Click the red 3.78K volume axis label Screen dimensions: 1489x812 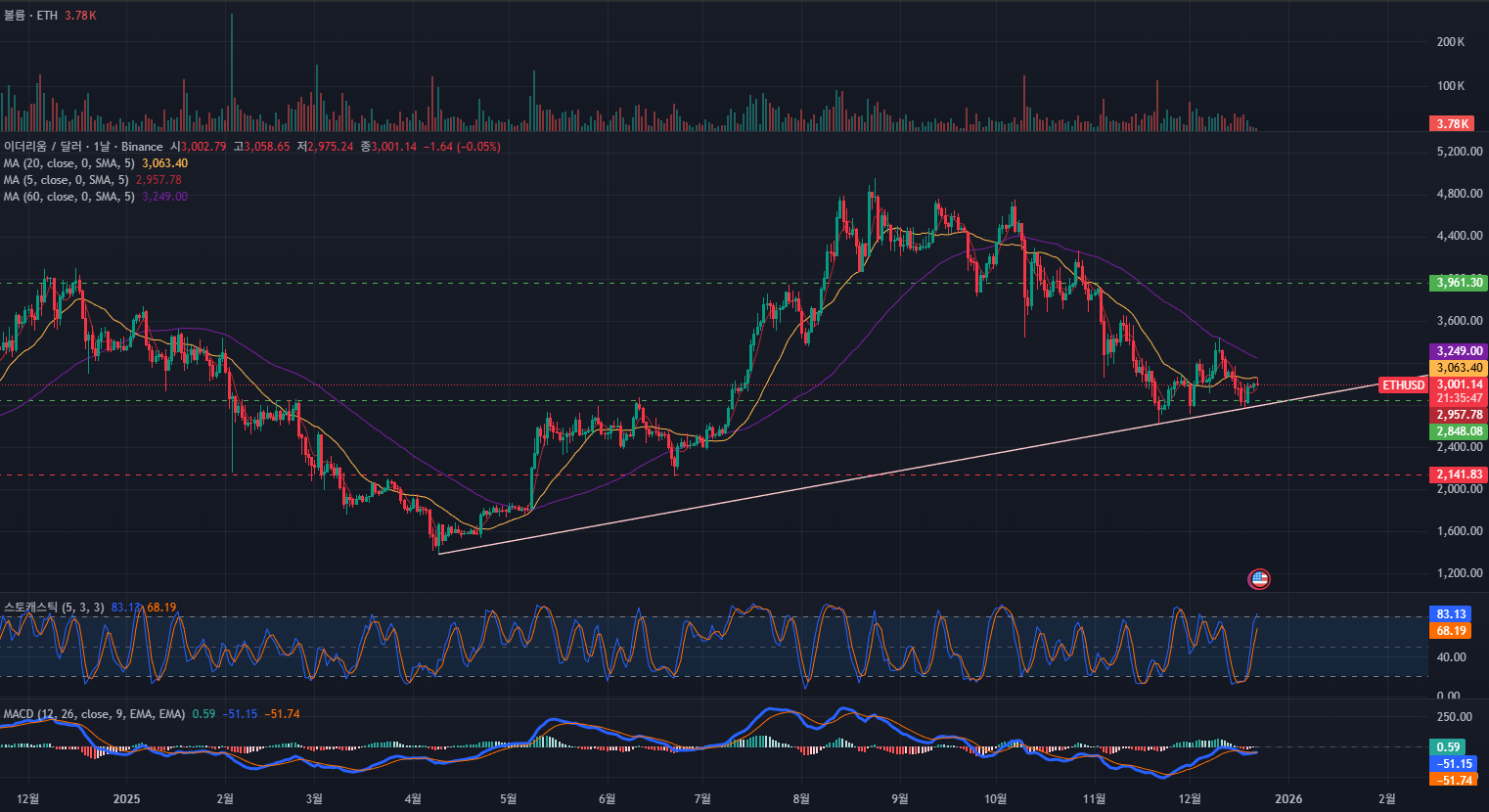(x=1452, y=123)
